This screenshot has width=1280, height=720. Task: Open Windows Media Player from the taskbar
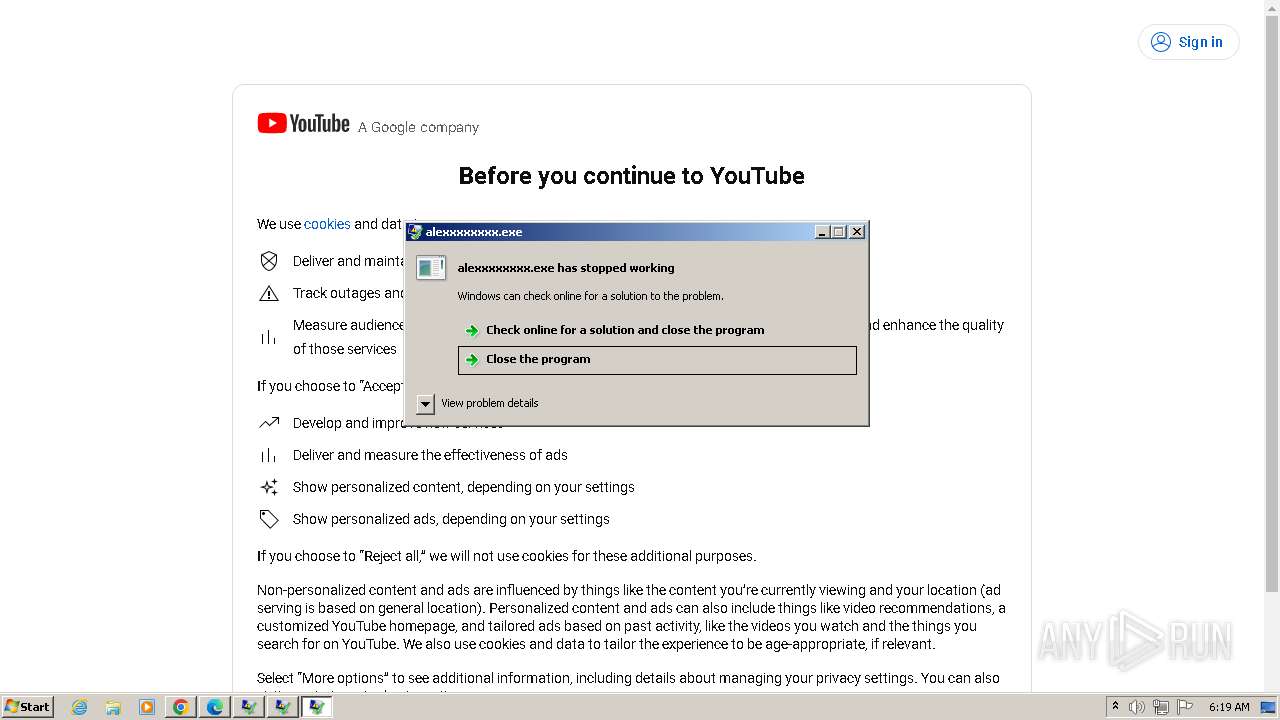click(147, 707)
